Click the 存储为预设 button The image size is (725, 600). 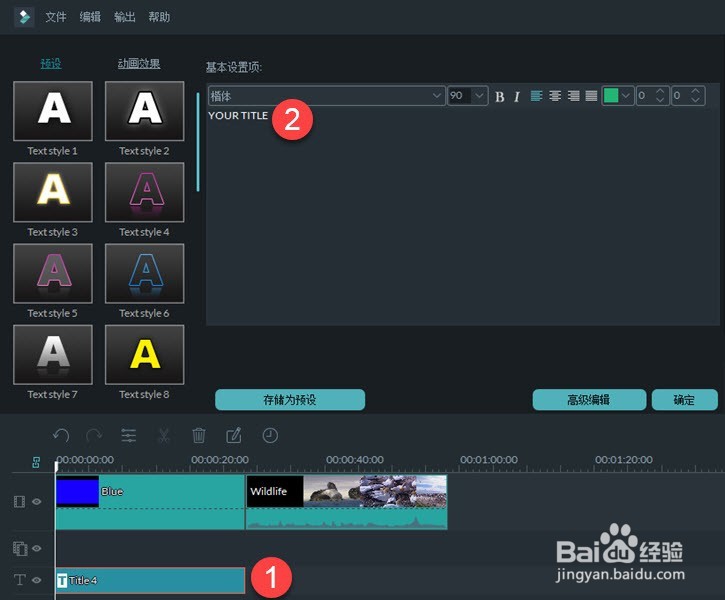click(x=290, y=399)
